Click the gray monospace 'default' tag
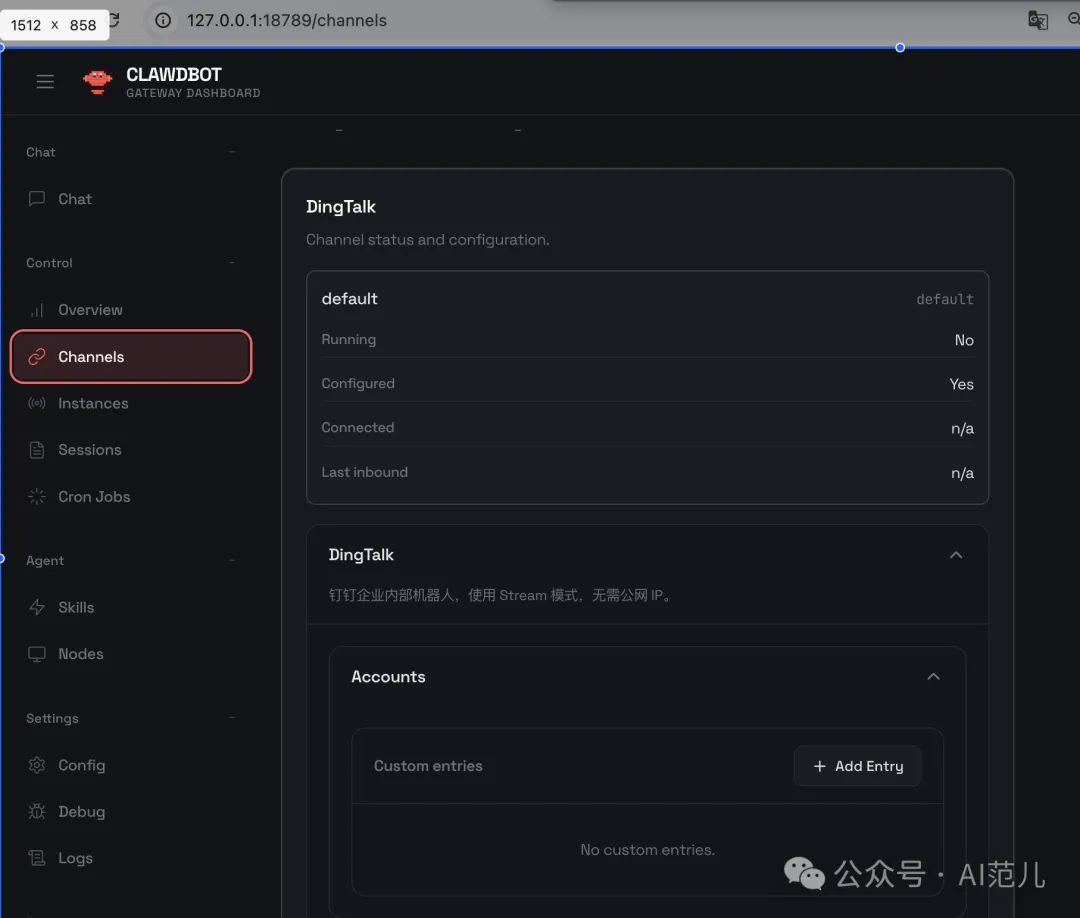Screen dimensions: 1080x918 pyautogui.click(x=945, y=299)
